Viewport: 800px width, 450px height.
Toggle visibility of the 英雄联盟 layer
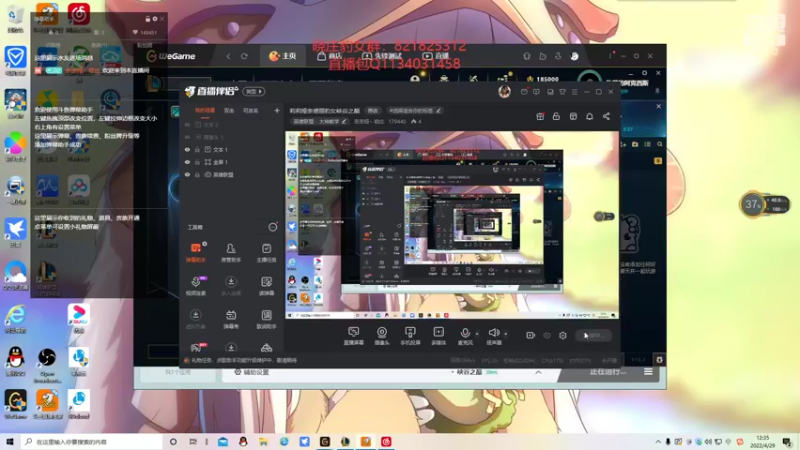click(x=187, y=174)
